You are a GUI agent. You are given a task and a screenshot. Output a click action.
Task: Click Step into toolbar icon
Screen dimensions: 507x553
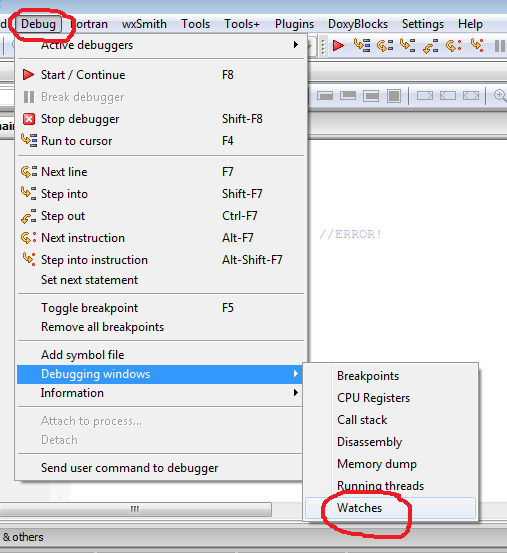click(x=408, y=45)
